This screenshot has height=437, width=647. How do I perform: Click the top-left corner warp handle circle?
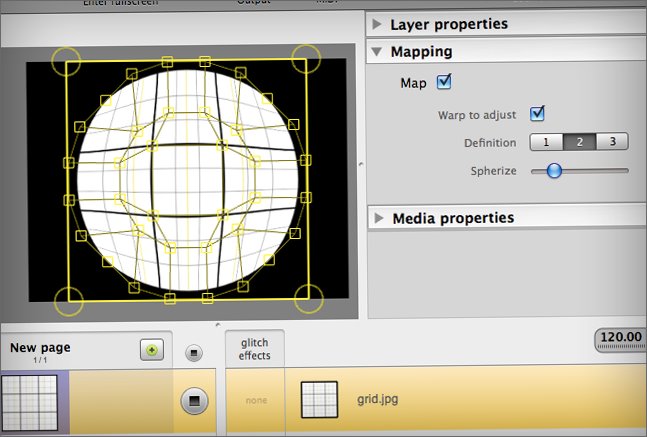(67, 61)
